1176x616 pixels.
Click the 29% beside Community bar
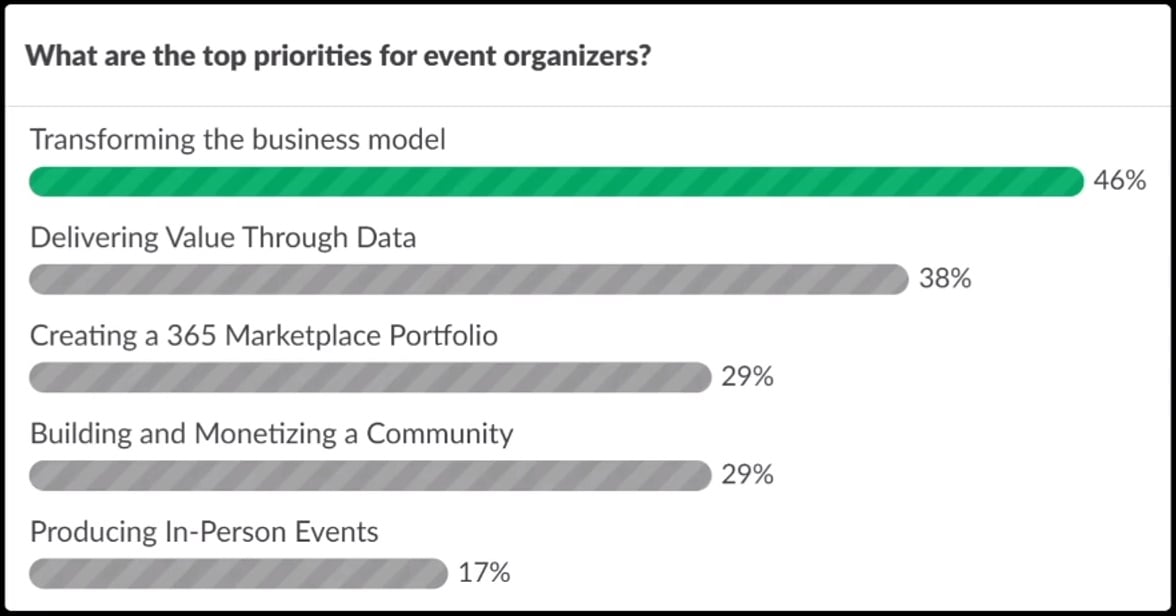(x=748, y=475)
